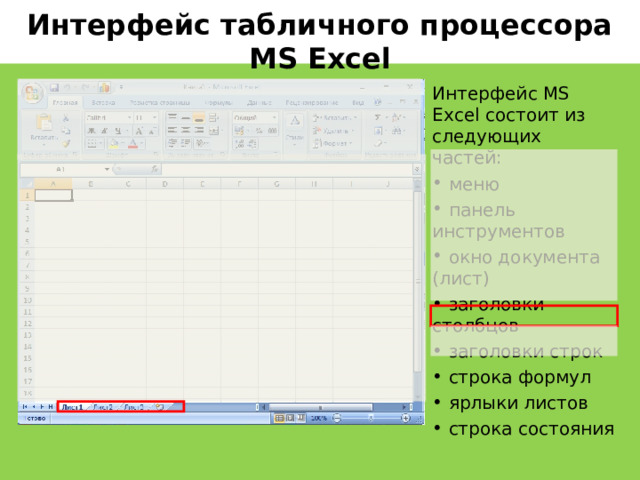640x480 pixels.
Task: Open the Name Box dropdown arrow
Action: coord(107,169)
